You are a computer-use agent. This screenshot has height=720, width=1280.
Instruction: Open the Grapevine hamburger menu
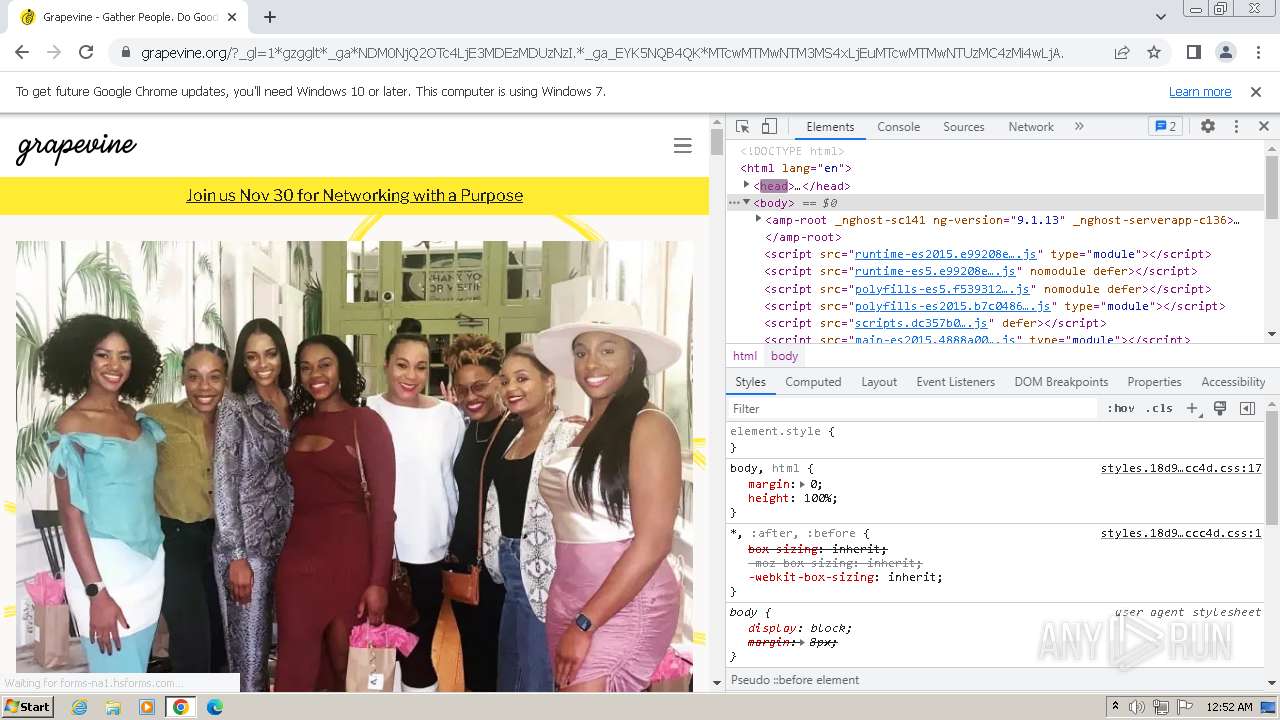tap(683, 146)
